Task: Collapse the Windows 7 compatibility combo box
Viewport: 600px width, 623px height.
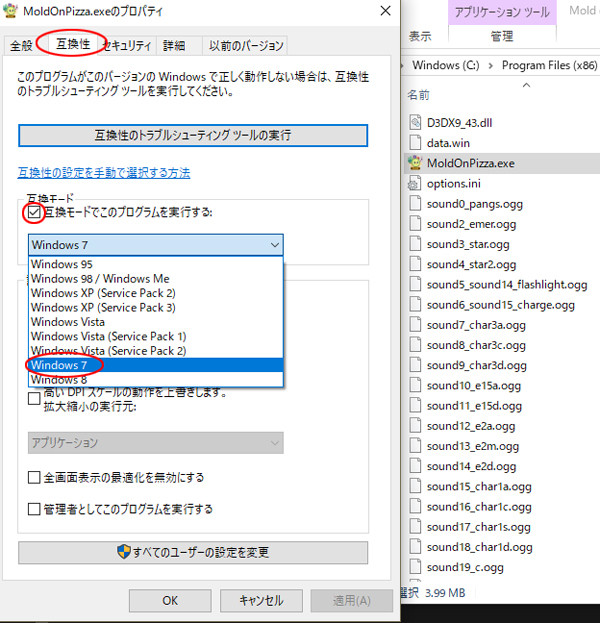Action: click(x=155, y=245)
